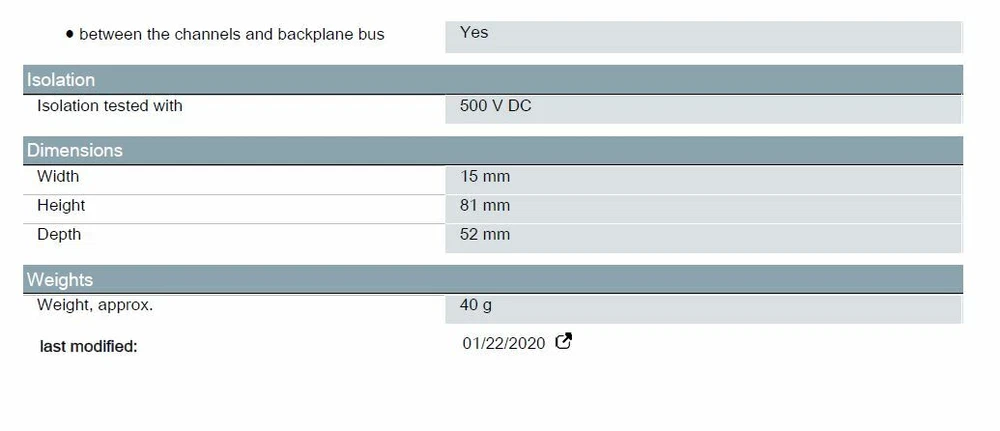The image size is (1000, 431).
Task: Click the Weight, approx. label
Action: click(x=95, y=306)
